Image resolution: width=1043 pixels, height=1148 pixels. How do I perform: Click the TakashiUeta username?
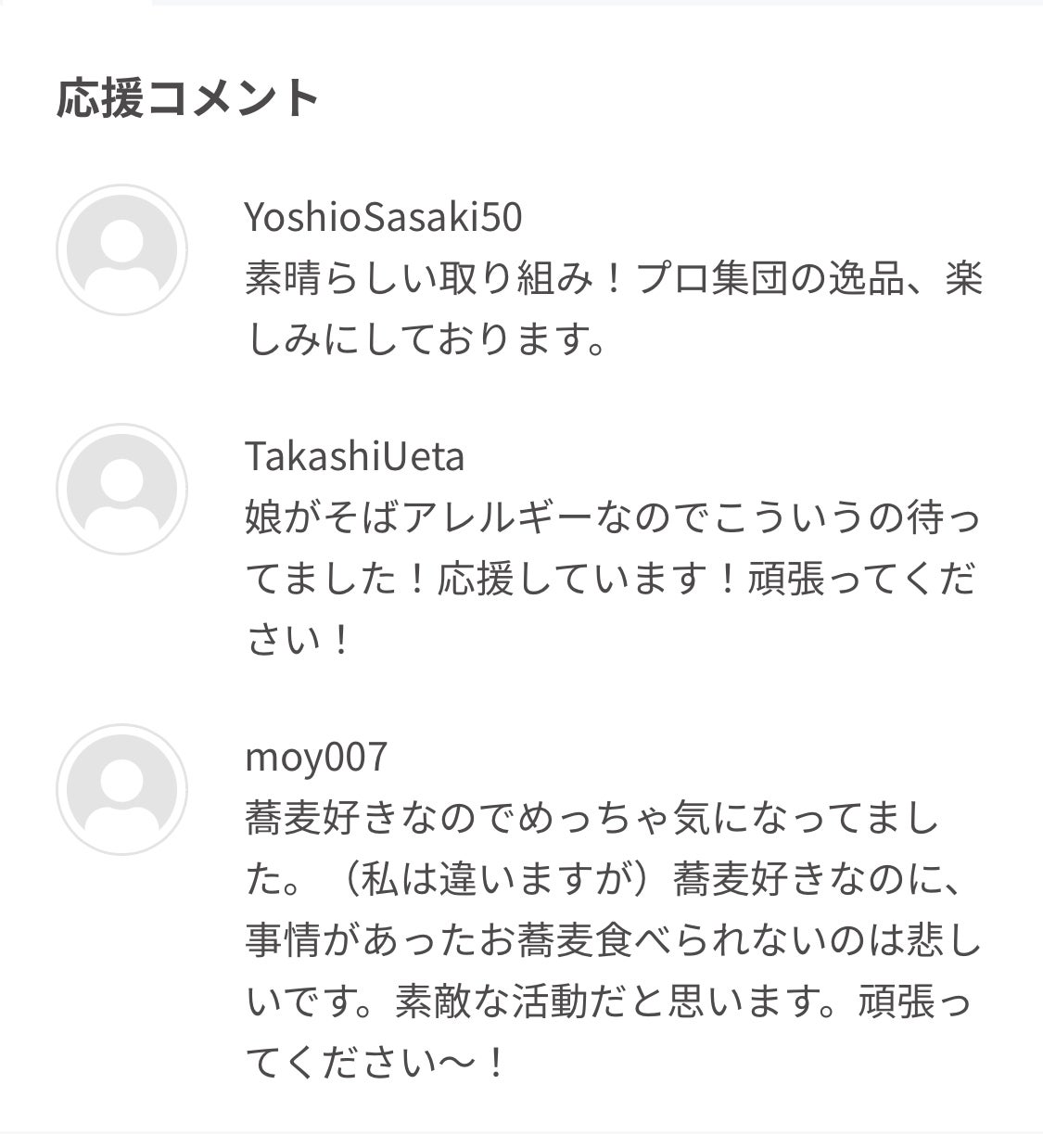pos(354,456)
